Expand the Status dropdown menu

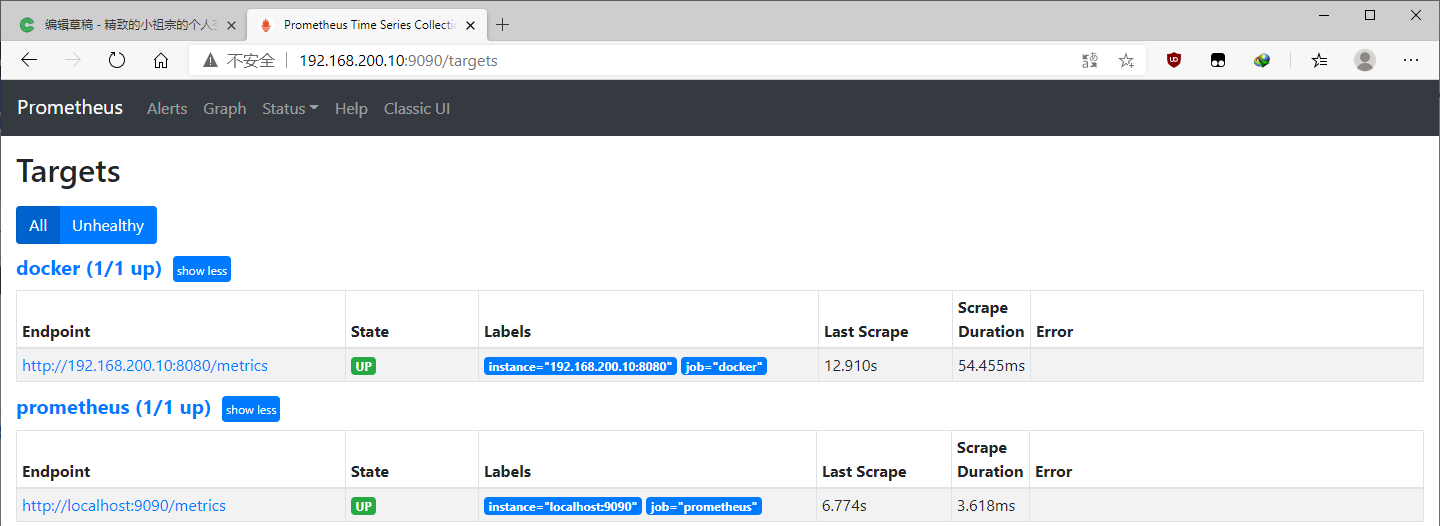[290, 108]
